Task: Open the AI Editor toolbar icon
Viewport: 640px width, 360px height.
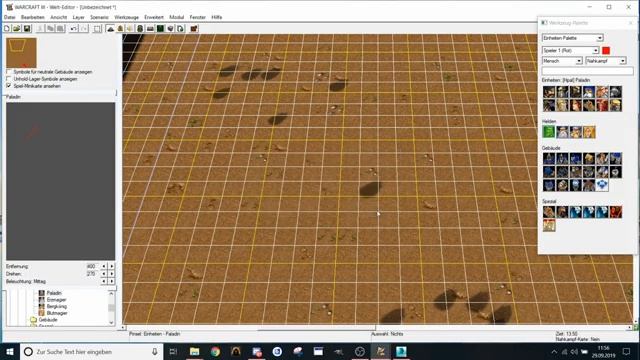Action: pos(160,29)
